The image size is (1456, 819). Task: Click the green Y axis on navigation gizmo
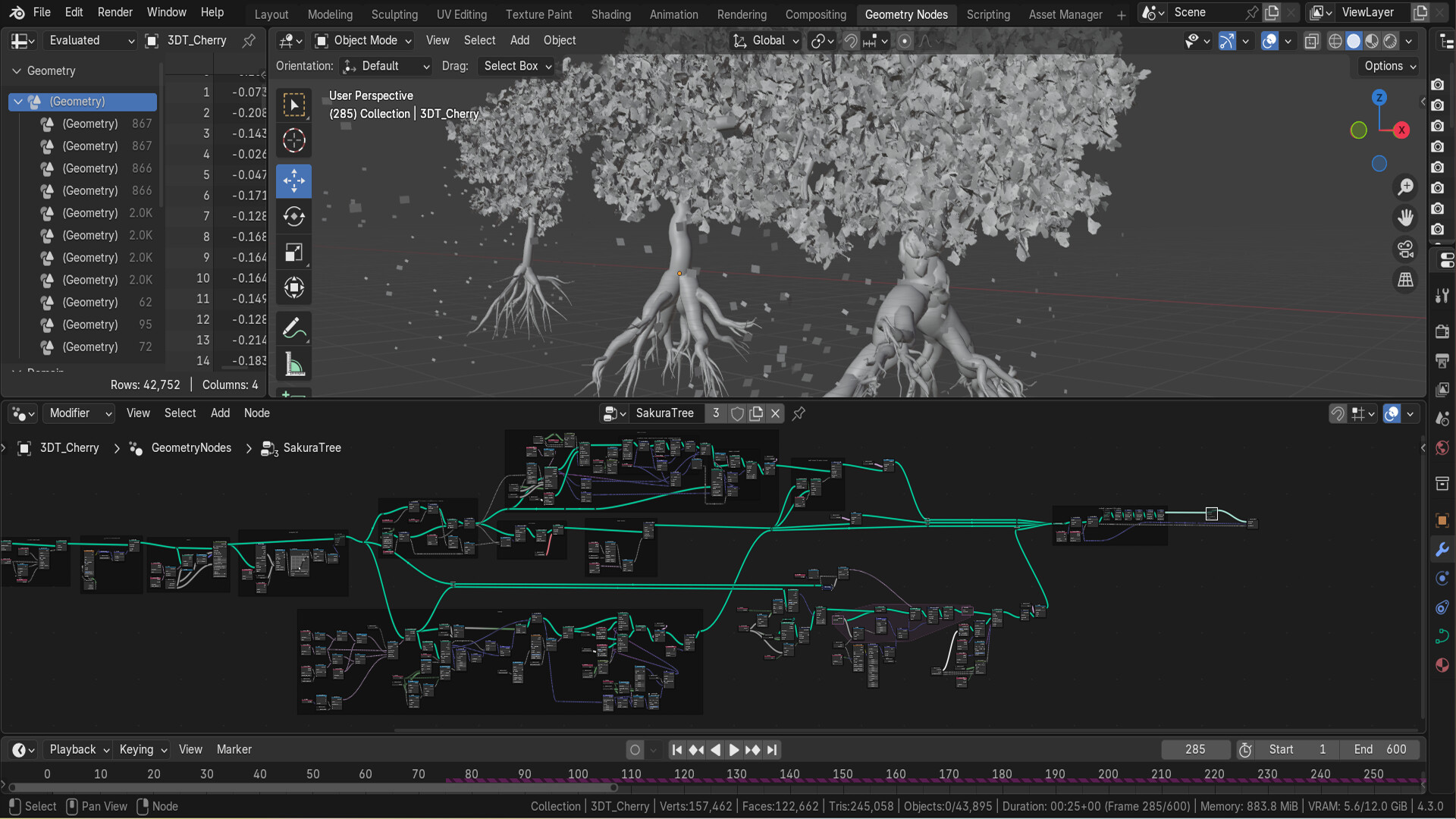point(1359,130)
